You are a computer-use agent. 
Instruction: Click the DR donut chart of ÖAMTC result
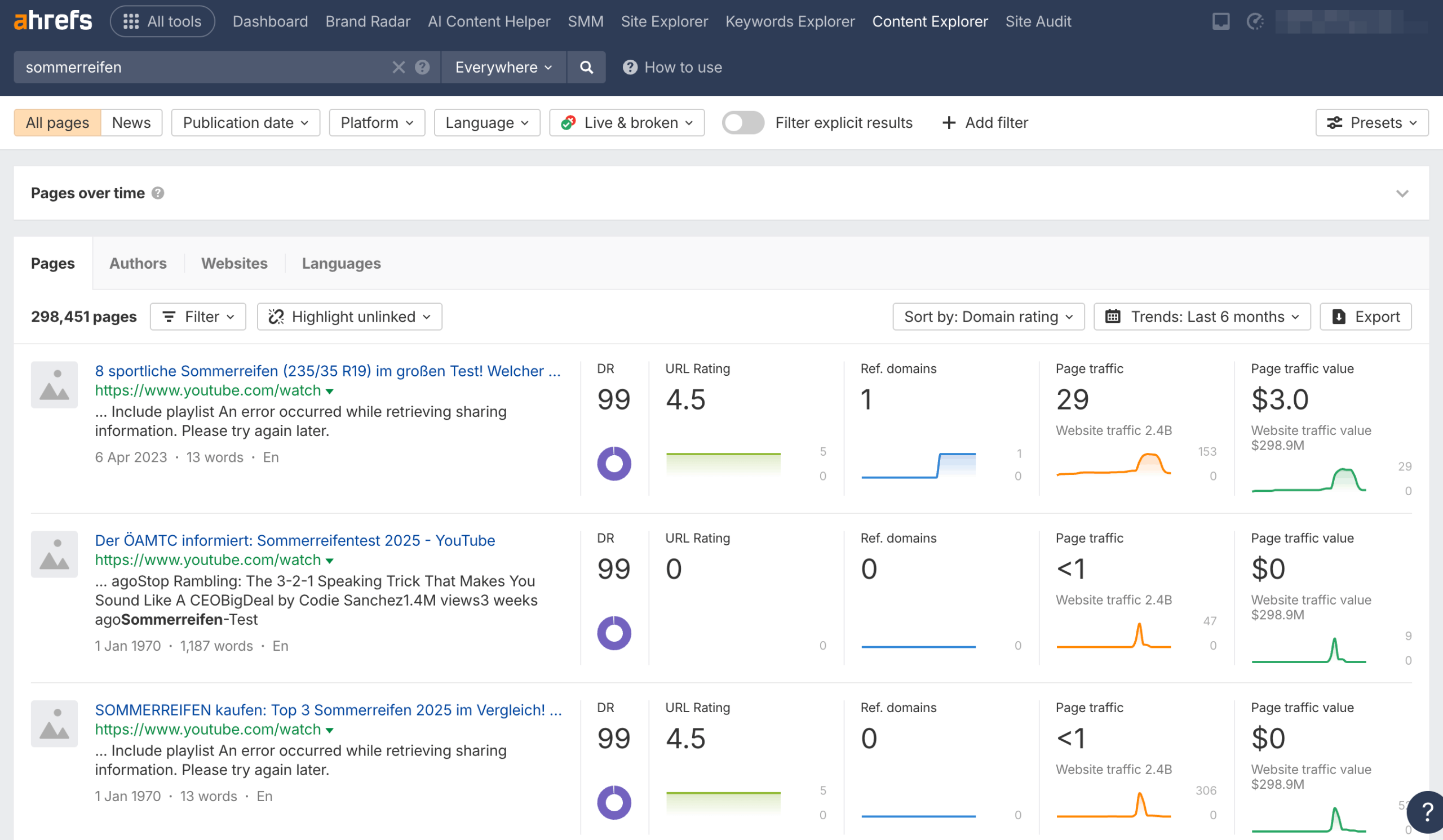pos(614,633)
